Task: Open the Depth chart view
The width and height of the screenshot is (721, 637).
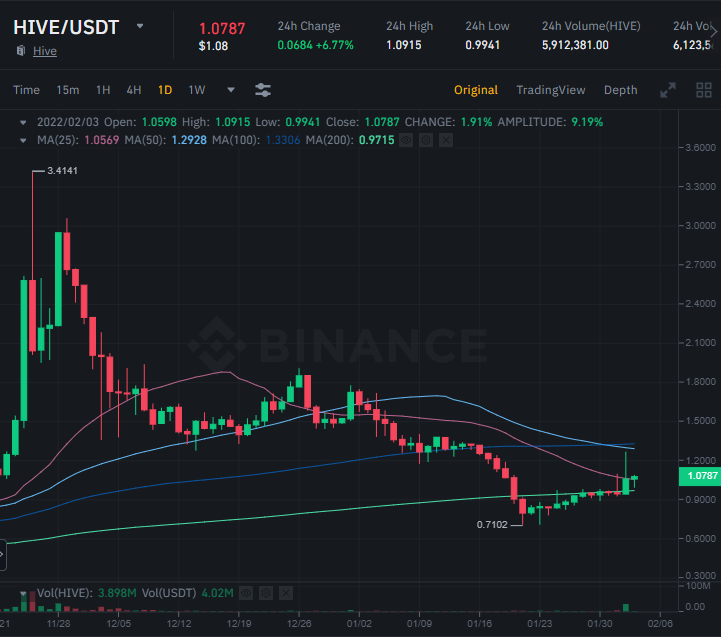Action: pyautogui.click(x=621, y=90)
